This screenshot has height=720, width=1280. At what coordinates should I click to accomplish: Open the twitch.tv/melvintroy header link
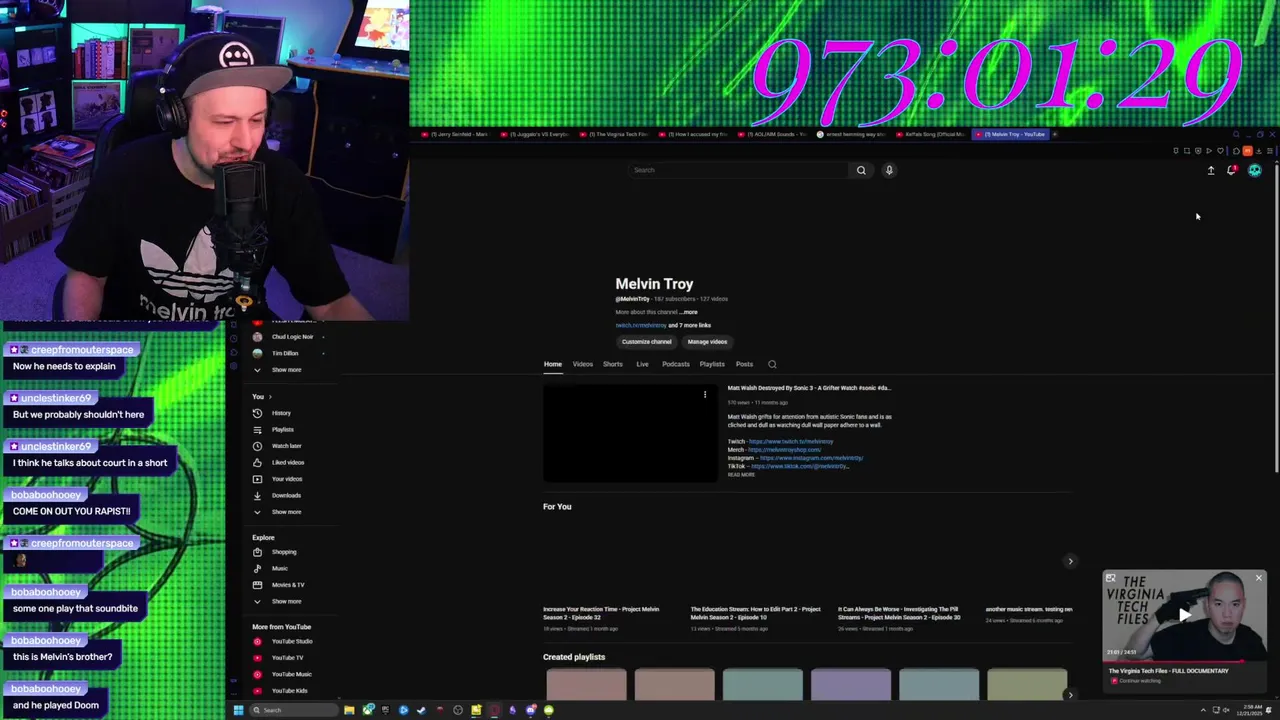coord(641,325)
